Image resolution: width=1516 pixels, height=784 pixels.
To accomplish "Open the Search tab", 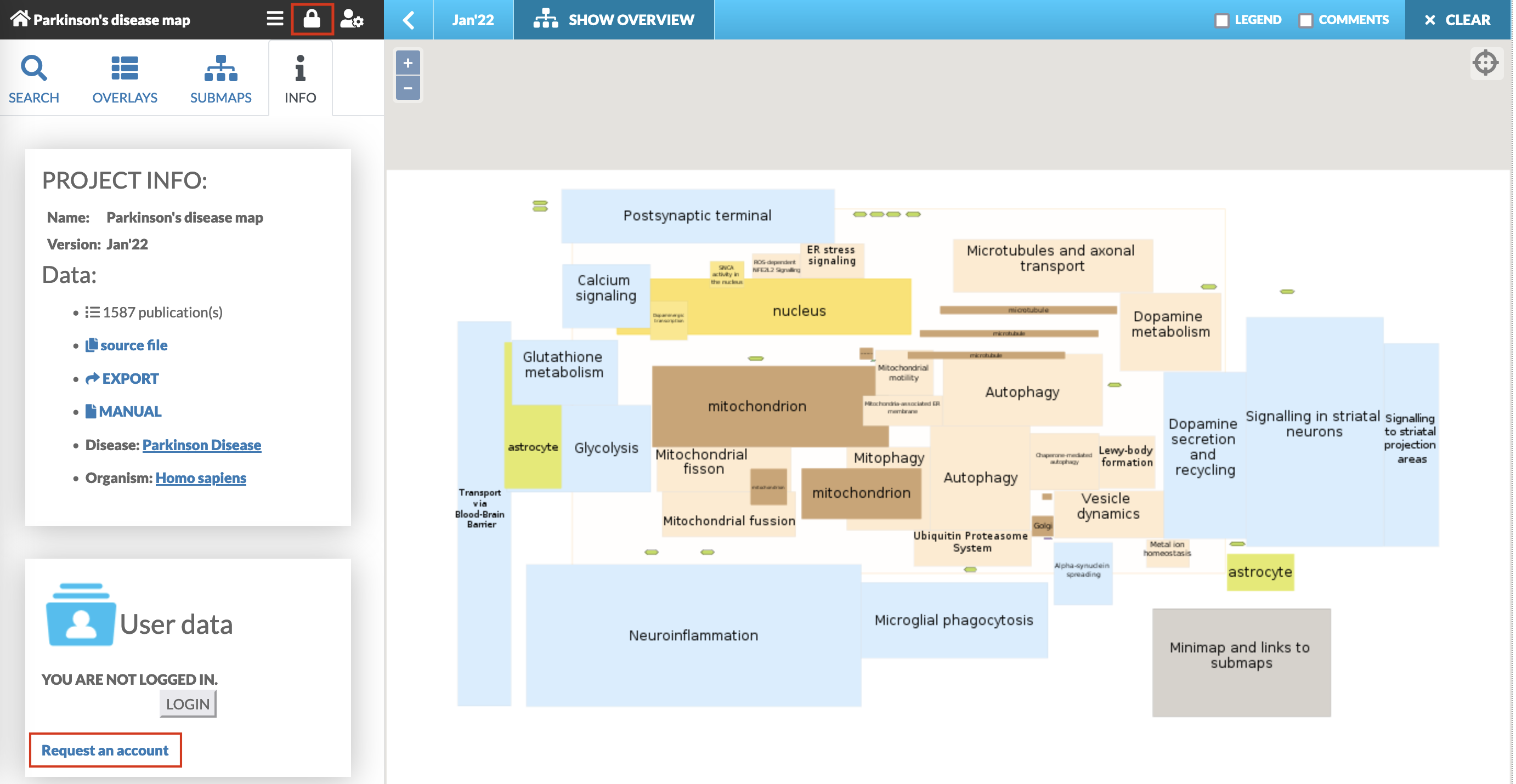I will 33,79.
